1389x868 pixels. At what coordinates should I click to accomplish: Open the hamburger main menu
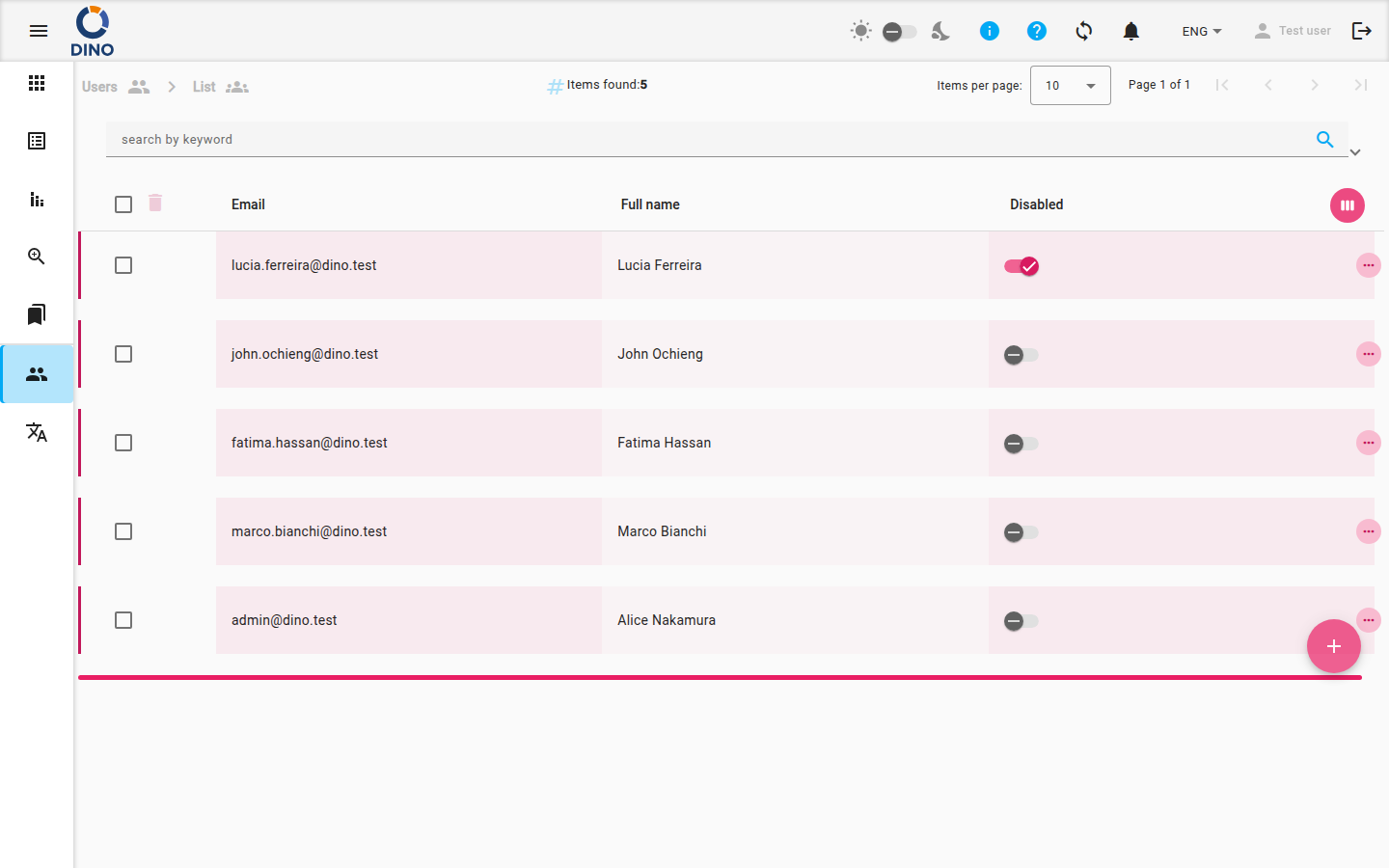[39, 31]
